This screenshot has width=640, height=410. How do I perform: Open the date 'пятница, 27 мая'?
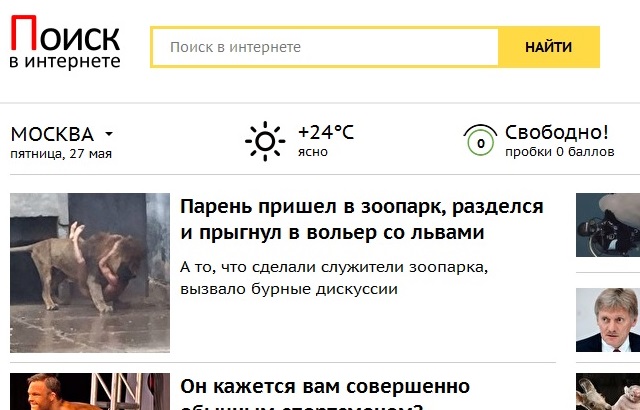pos(61,154)
